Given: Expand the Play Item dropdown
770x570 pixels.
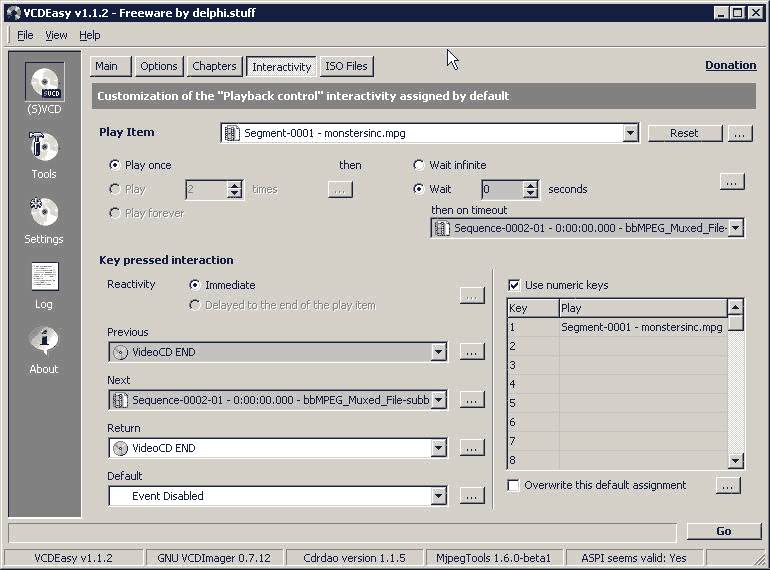Looking at the screenshot, I should 631,133.
